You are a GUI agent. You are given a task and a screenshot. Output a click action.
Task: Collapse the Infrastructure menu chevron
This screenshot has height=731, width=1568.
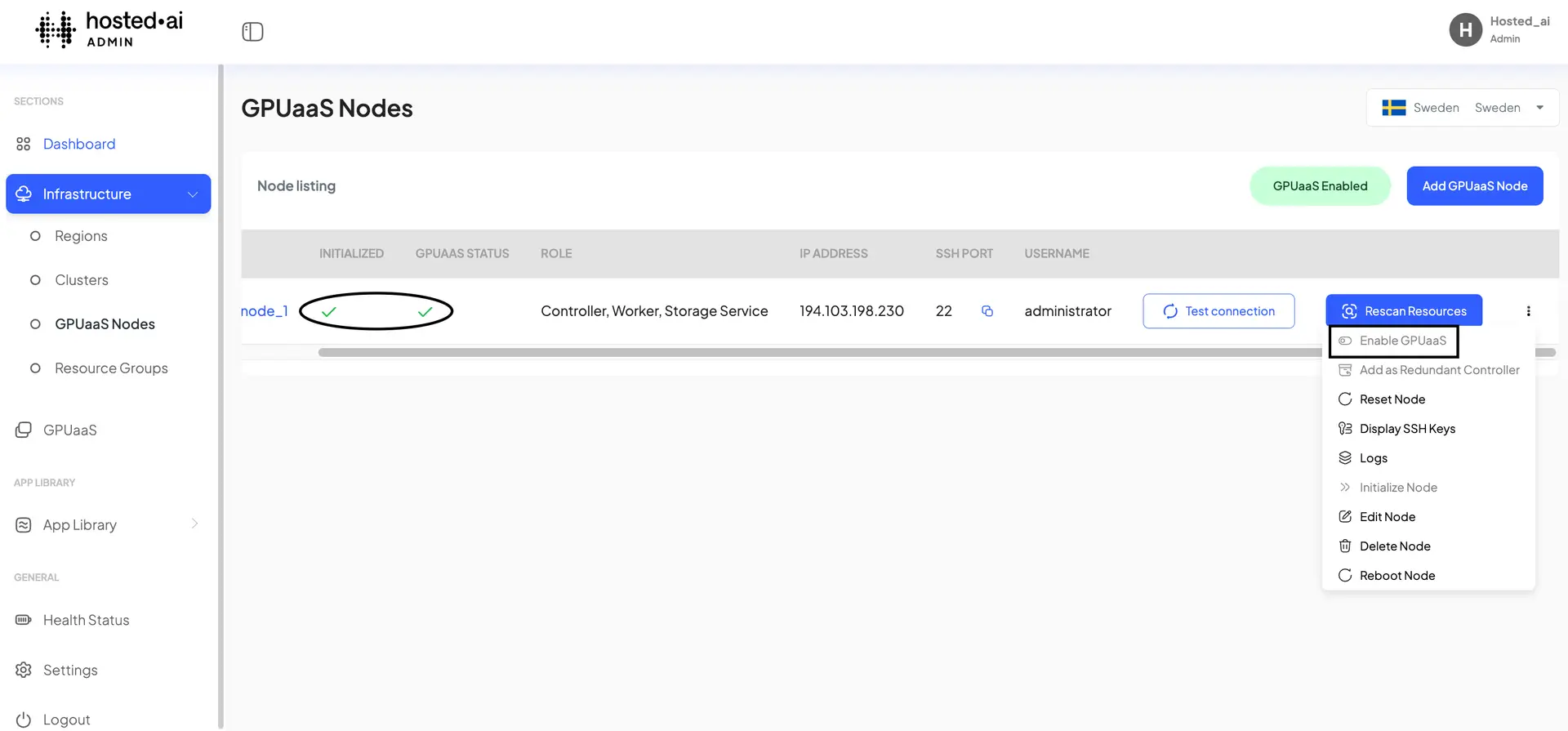click(193, 194)
